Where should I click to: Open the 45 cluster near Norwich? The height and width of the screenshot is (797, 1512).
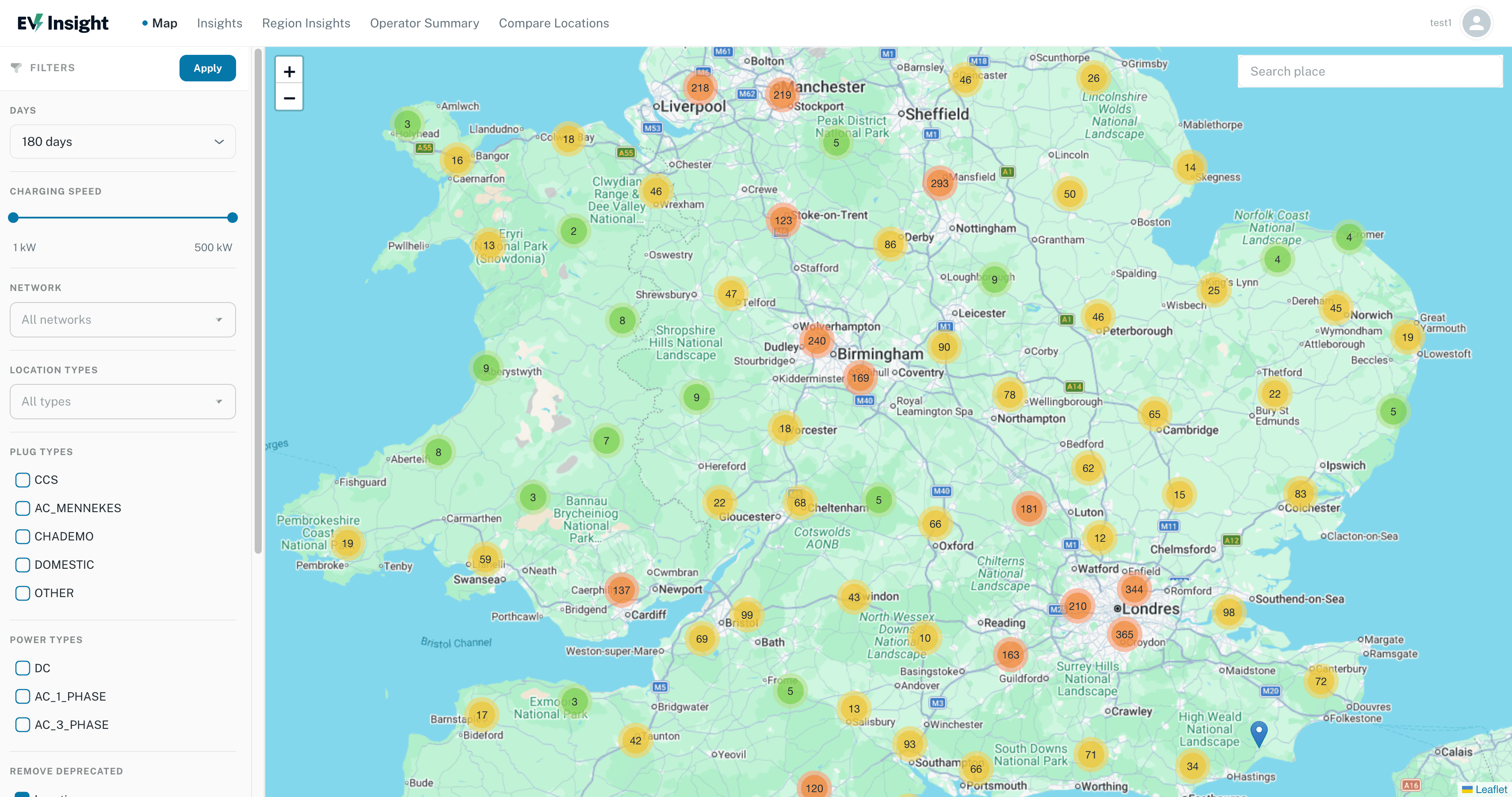coord(1335,308)
